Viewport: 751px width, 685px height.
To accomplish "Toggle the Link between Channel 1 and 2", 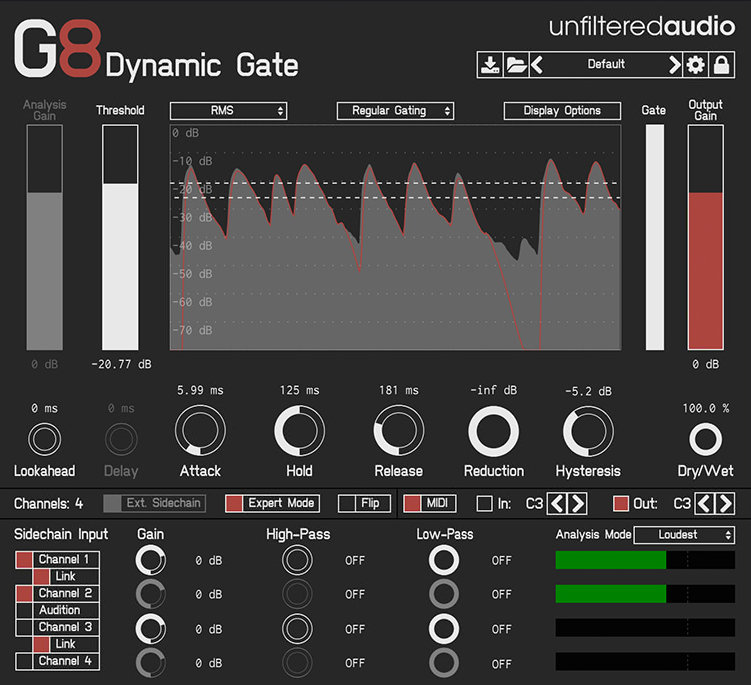I will pos(66,576).
